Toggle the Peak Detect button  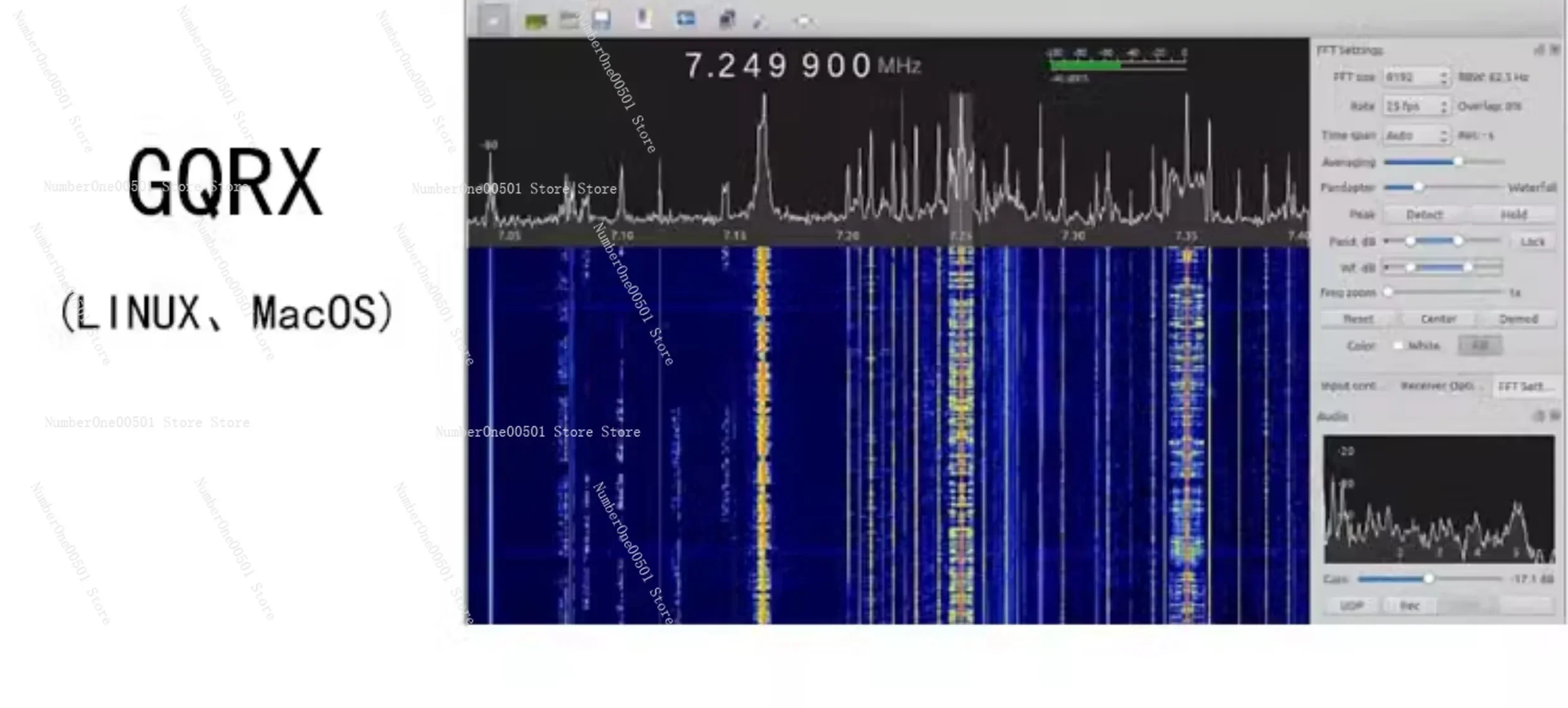click(x=1424, y=214)
